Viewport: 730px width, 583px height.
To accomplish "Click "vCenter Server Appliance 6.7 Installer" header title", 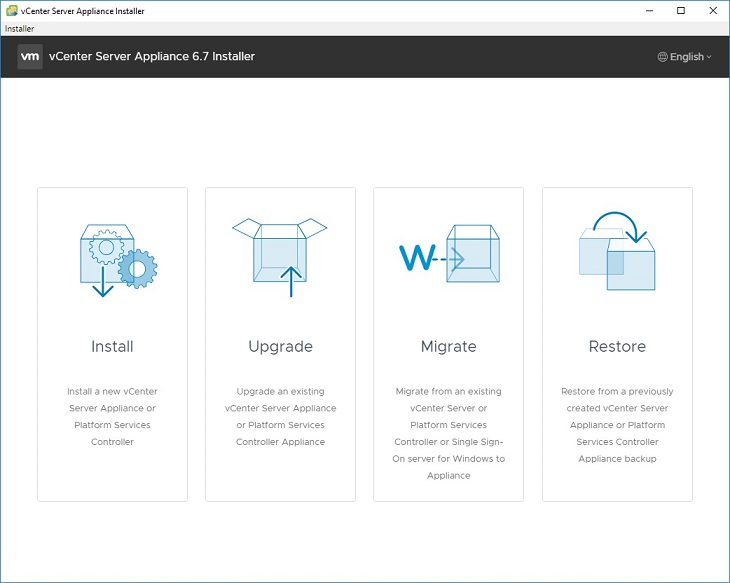I will tap(152, 56).
